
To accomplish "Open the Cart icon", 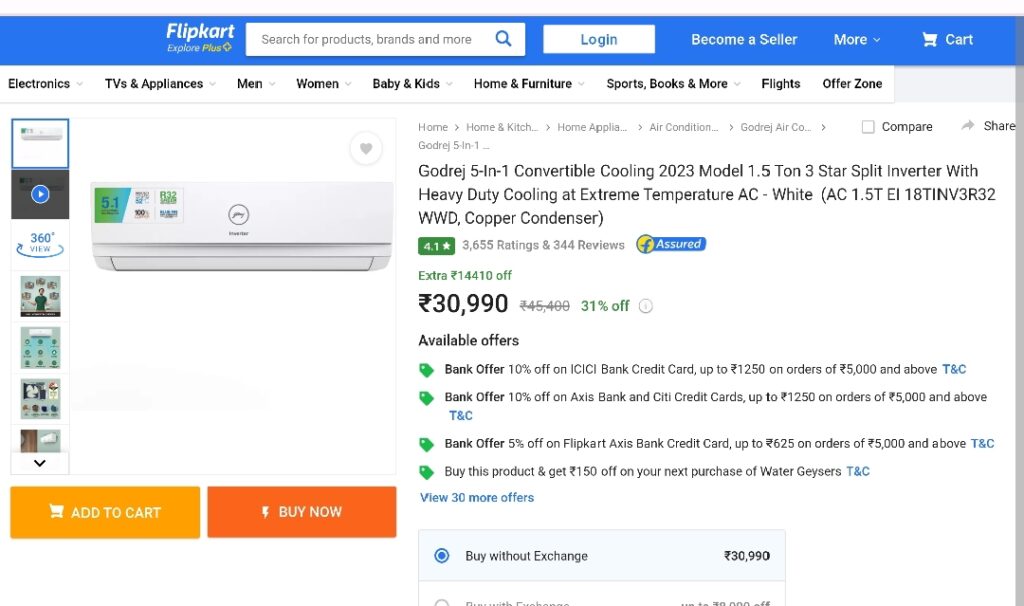I will (x=929, y=40).
